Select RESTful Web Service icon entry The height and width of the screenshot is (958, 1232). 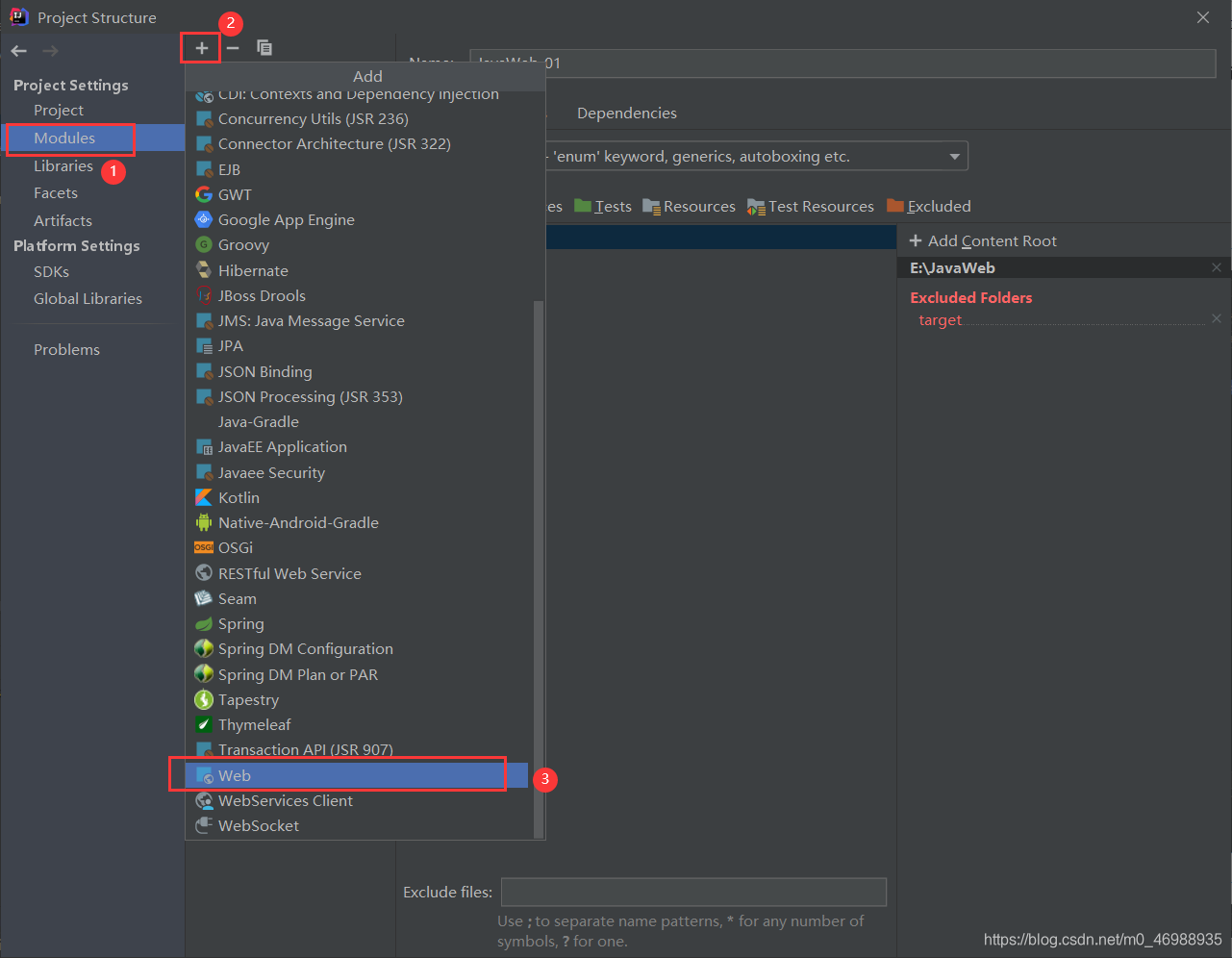point(204,573)
